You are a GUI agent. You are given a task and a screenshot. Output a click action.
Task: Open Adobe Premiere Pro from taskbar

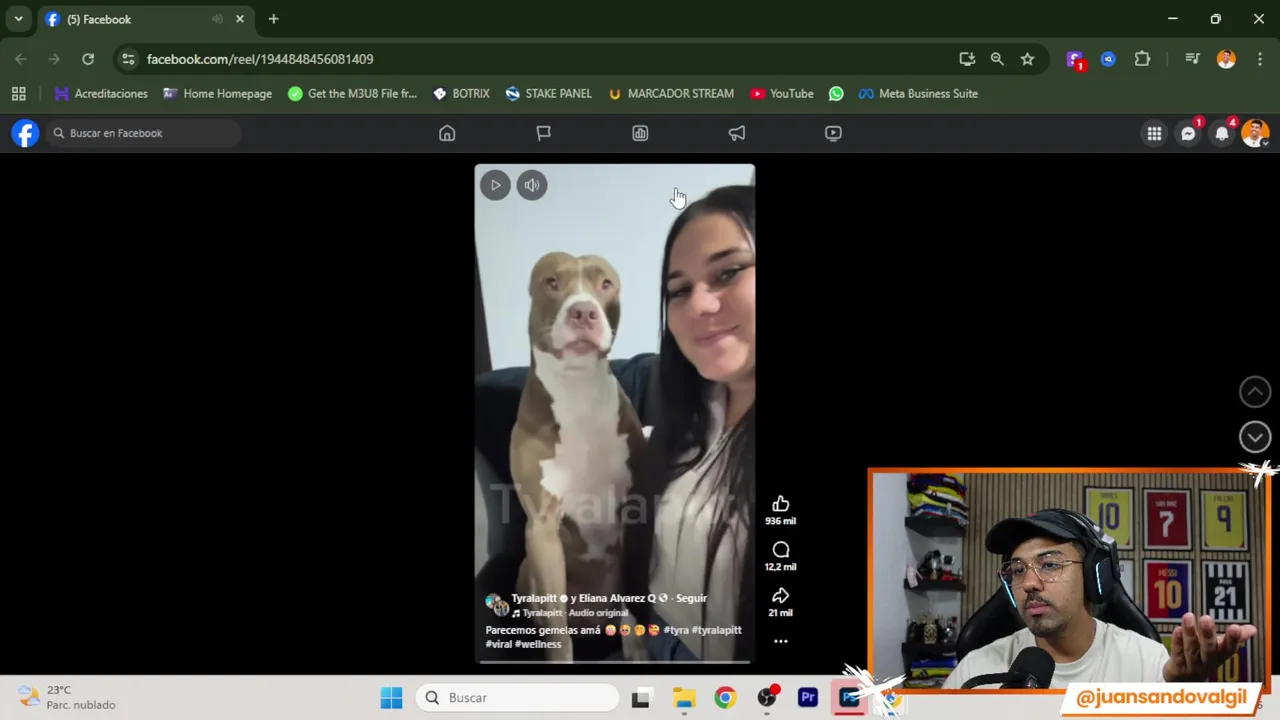[x=808, y=698]
